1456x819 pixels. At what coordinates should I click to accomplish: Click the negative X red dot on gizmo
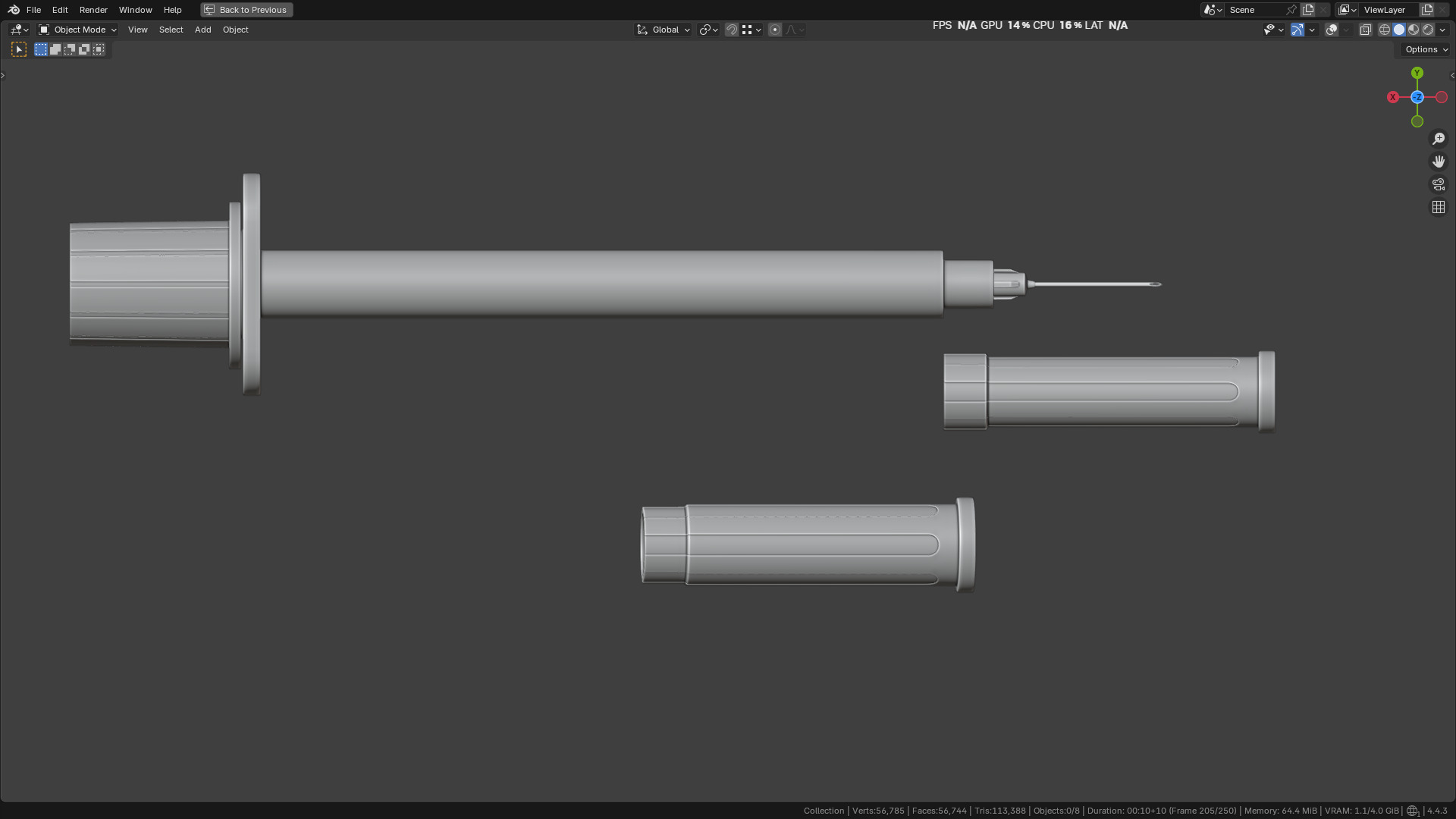pos(1442,97)
